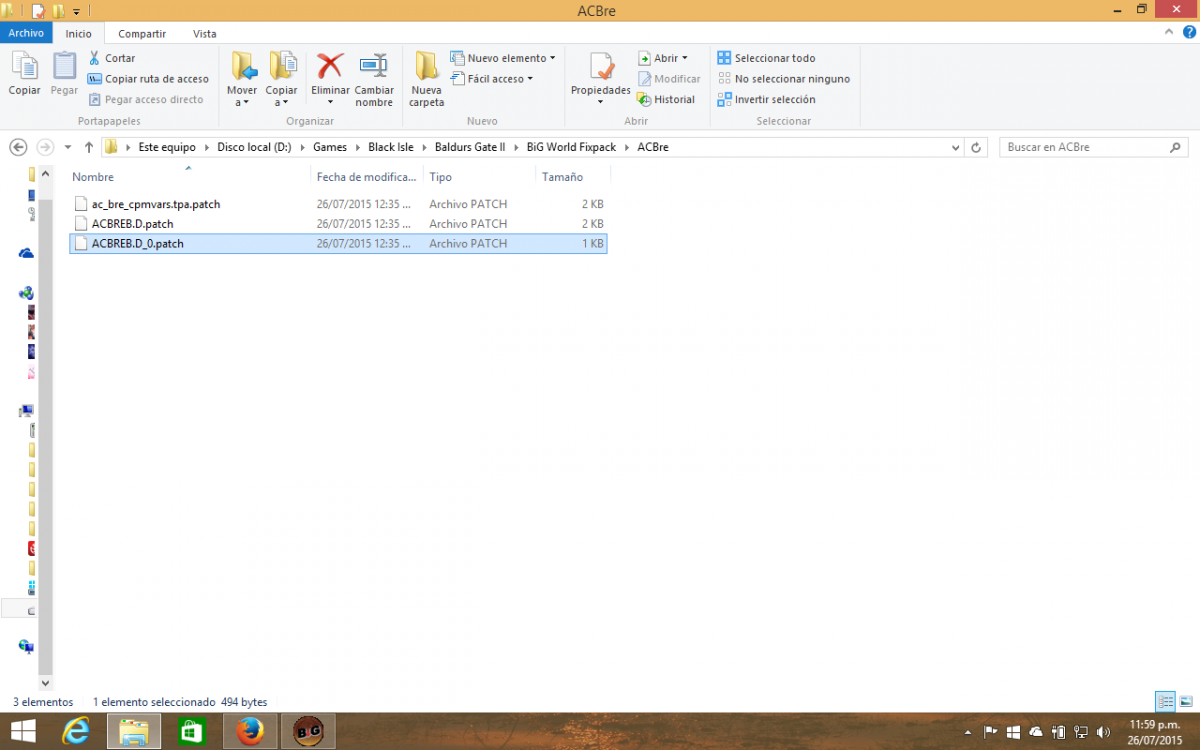Open the Nuevo elemento dropdown

503,58
